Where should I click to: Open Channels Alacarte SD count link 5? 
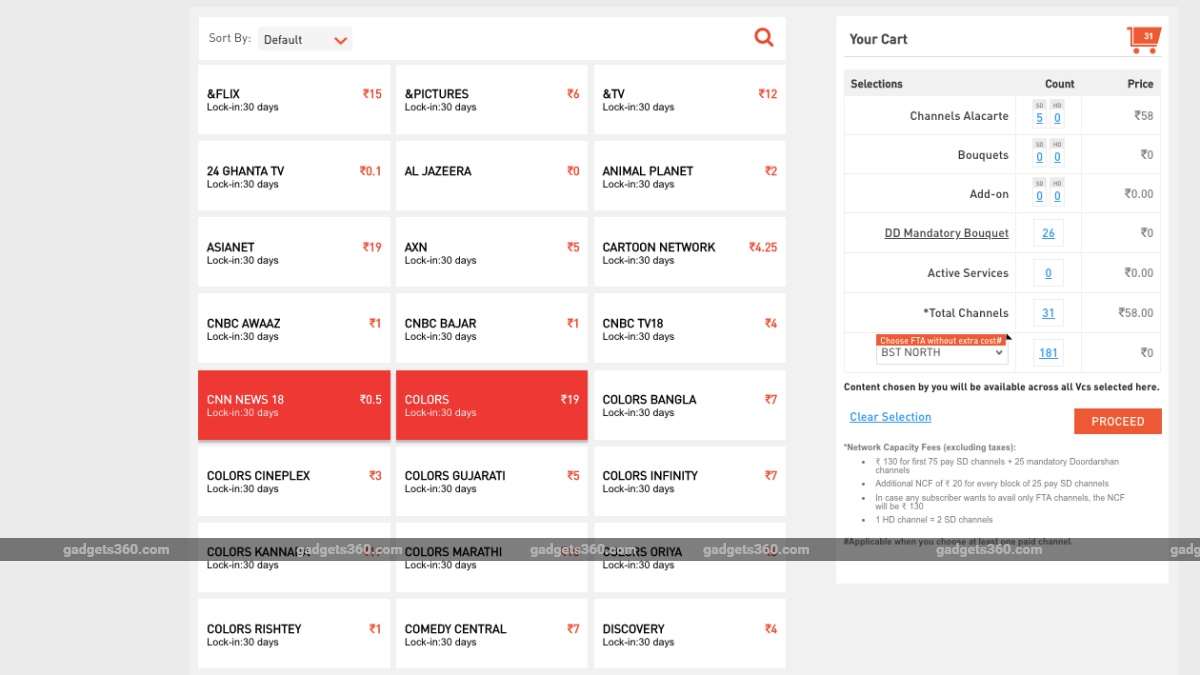tap(1039, 118)
